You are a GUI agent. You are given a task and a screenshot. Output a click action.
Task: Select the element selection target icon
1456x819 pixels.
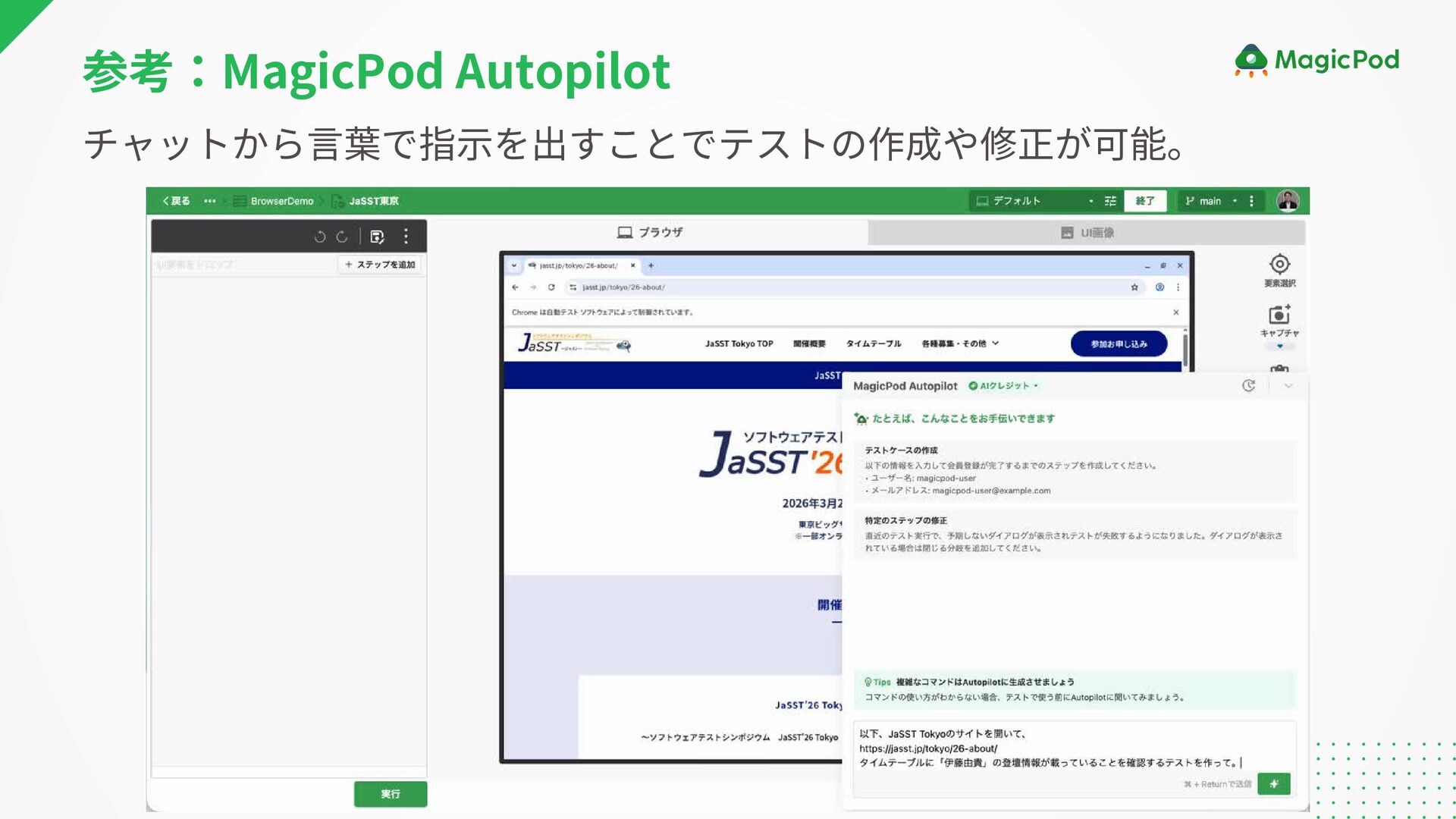(1279, 265)
